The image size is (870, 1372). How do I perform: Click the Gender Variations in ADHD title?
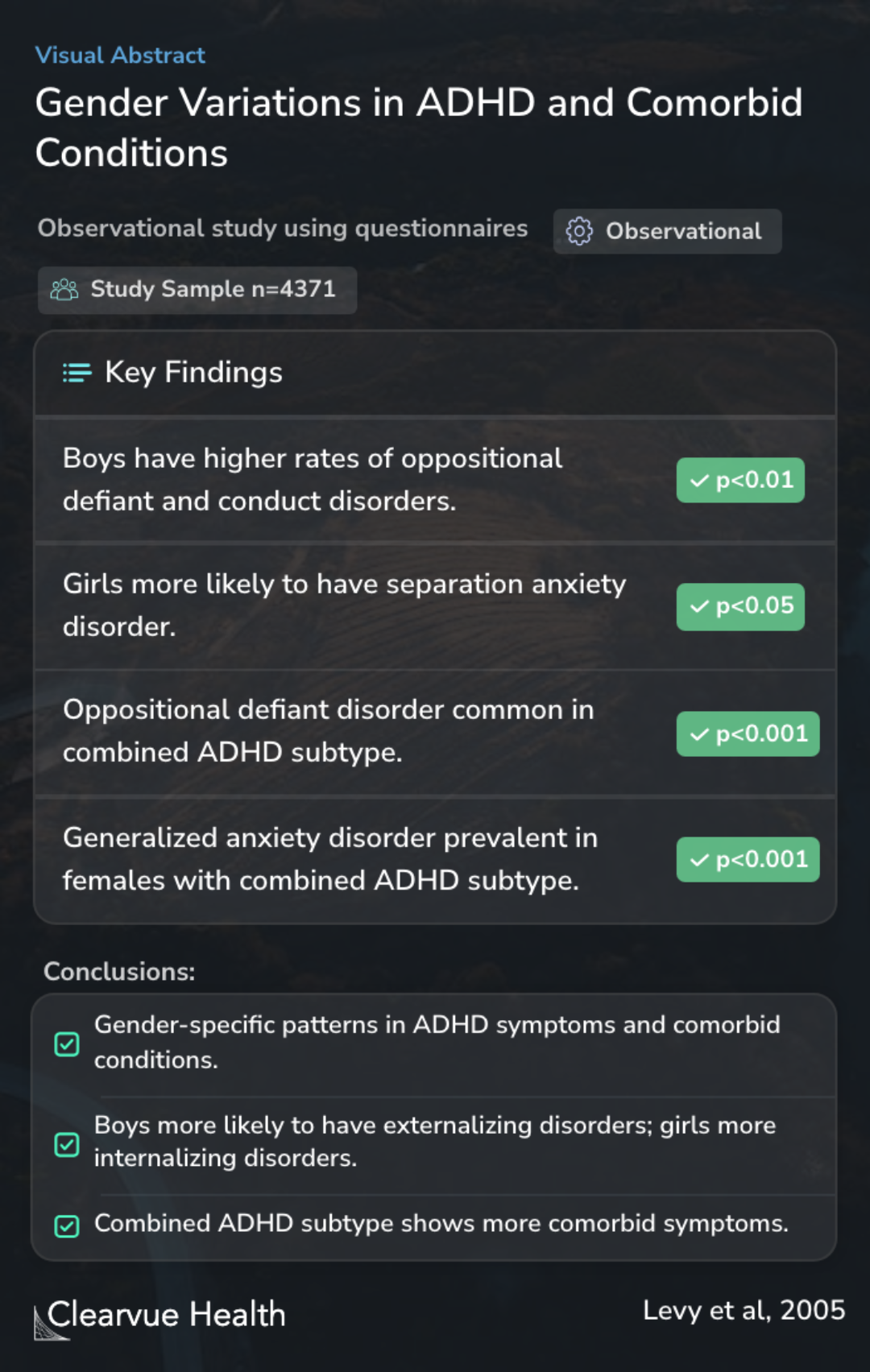(419, 127)
